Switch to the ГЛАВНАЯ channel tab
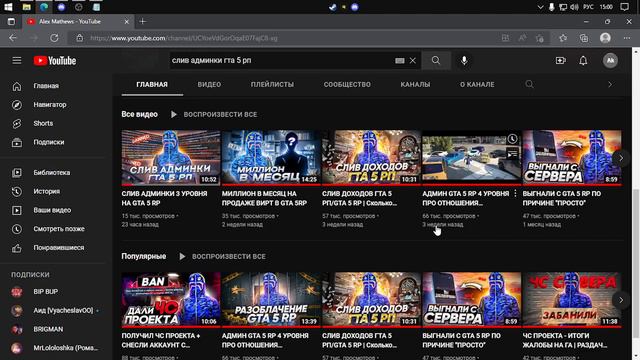Image resolution: width=640 pixels, height=360 pixels. point(152,84)
